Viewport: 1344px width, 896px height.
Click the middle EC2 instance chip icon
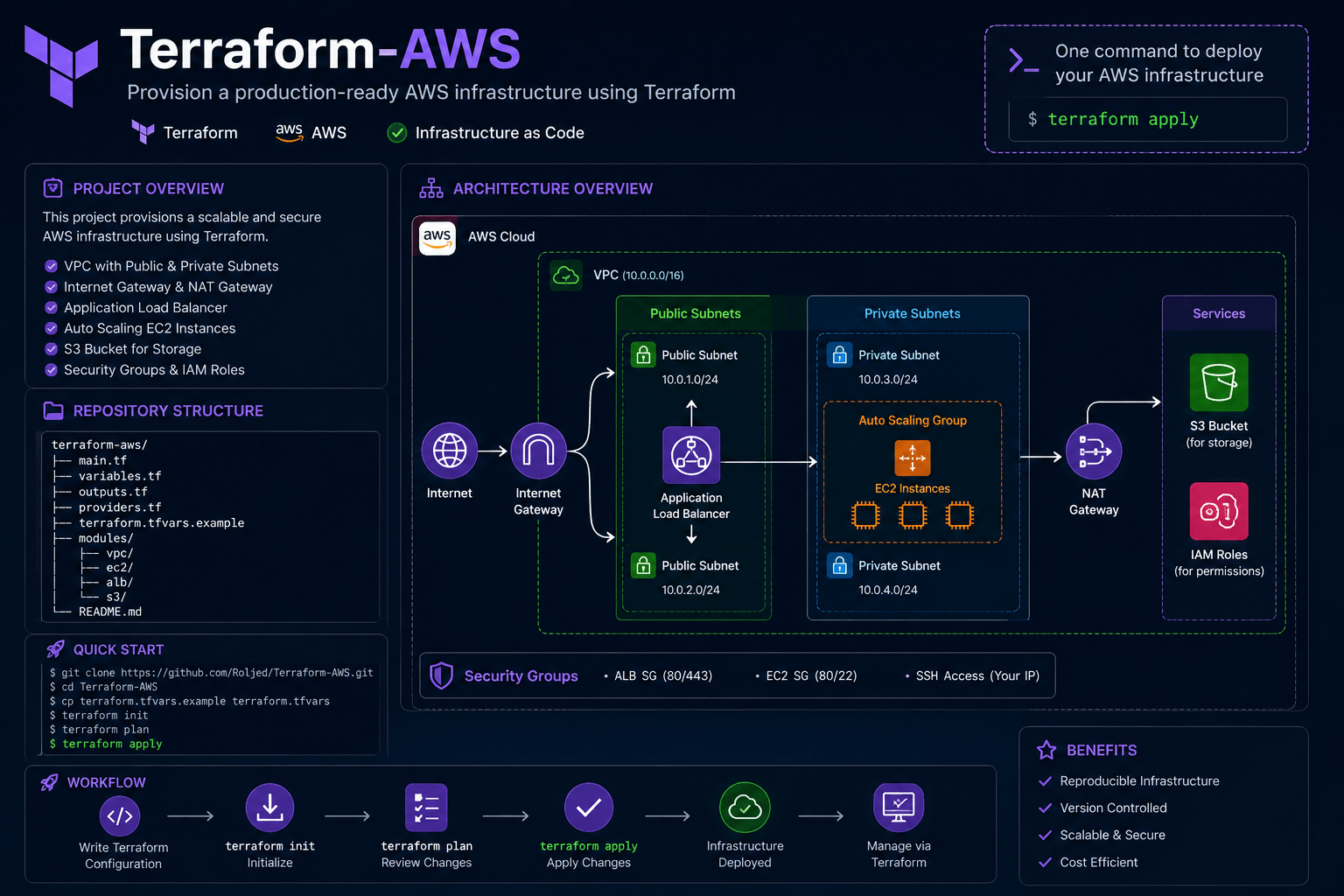[913, 515]
